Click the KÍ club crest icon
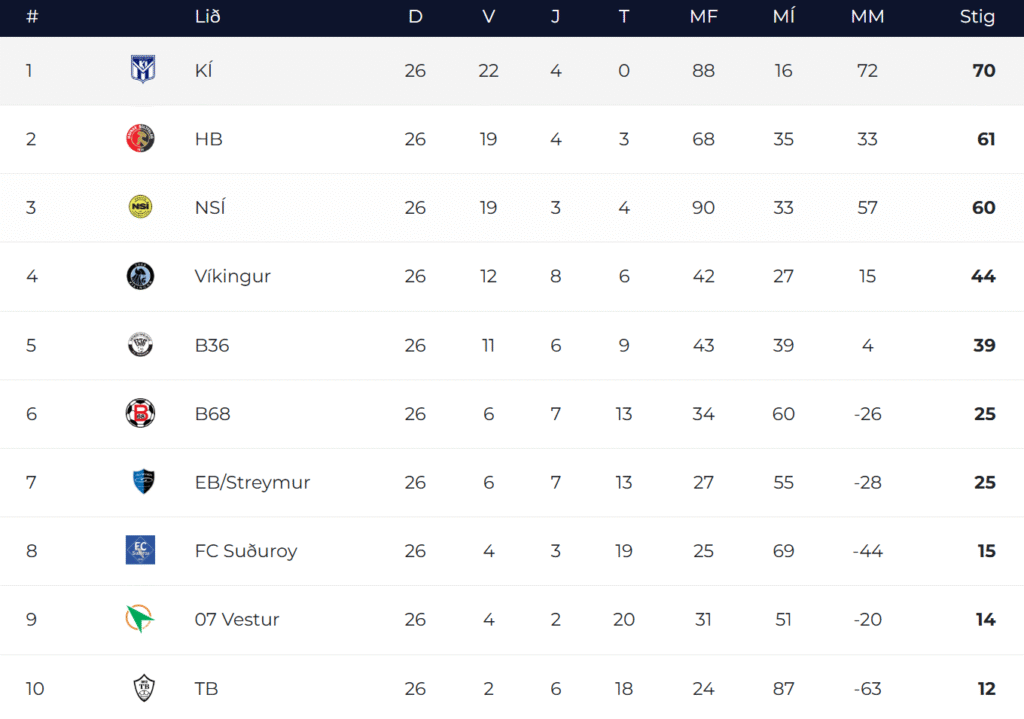This screenshot has width=1024, height=719. click(x=141, y=70)
